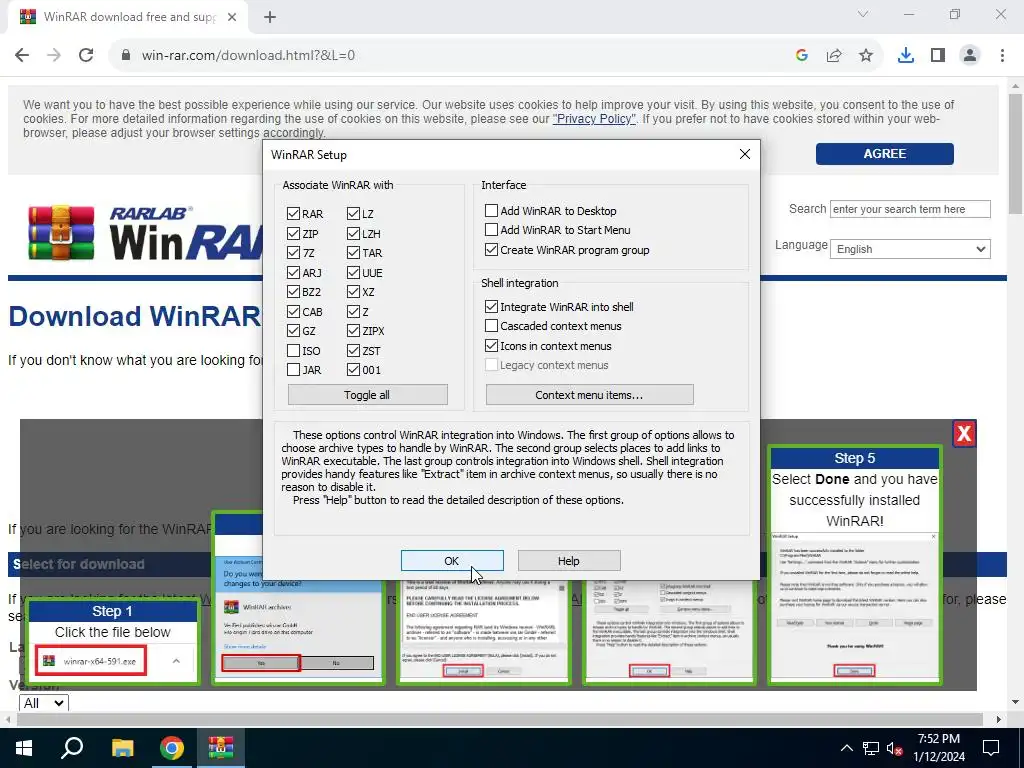Screen dimensions: 1024x768
Task: Uncheck LZH file association
Action: [x=353, y=233]
